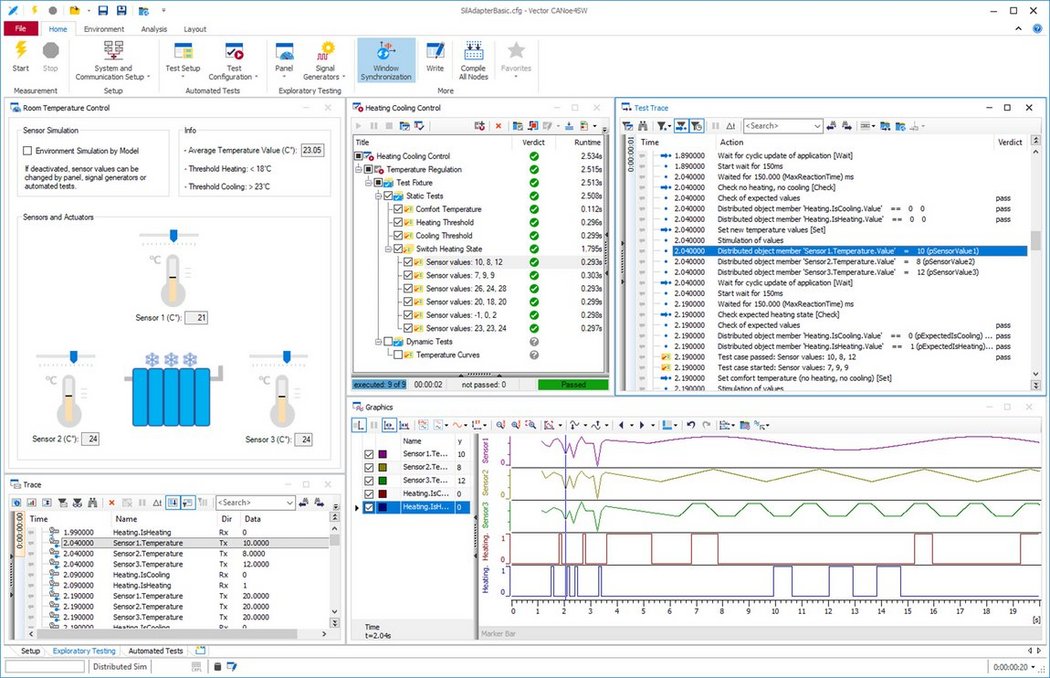Image resolution: width=1050 pixels, height=678 pixels.
Task: Click the delta-t icon in Trace window toolbar
Action: point(157,502)
